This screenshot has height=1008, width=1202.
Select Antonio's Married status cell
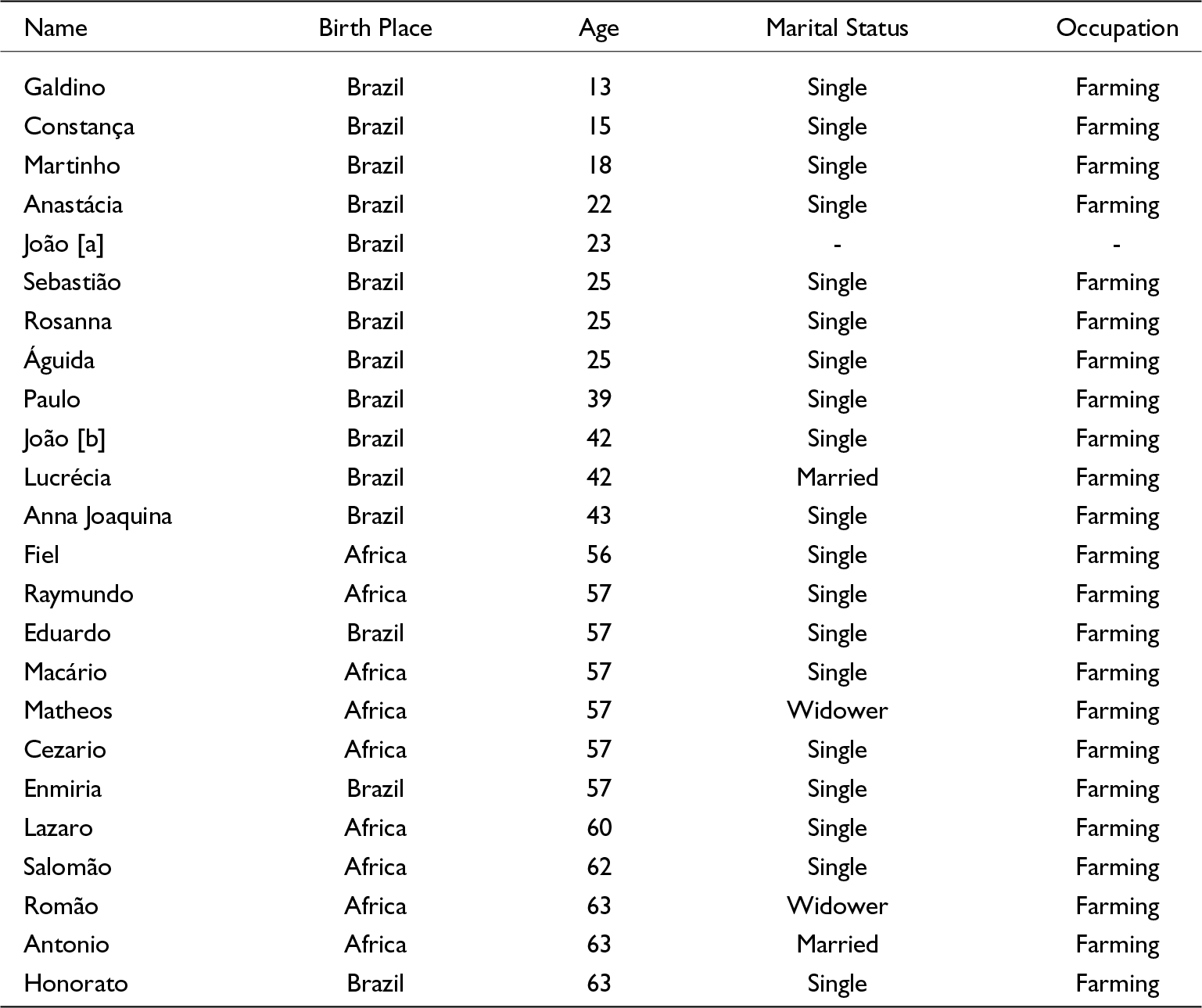click(x=837, y=944)
